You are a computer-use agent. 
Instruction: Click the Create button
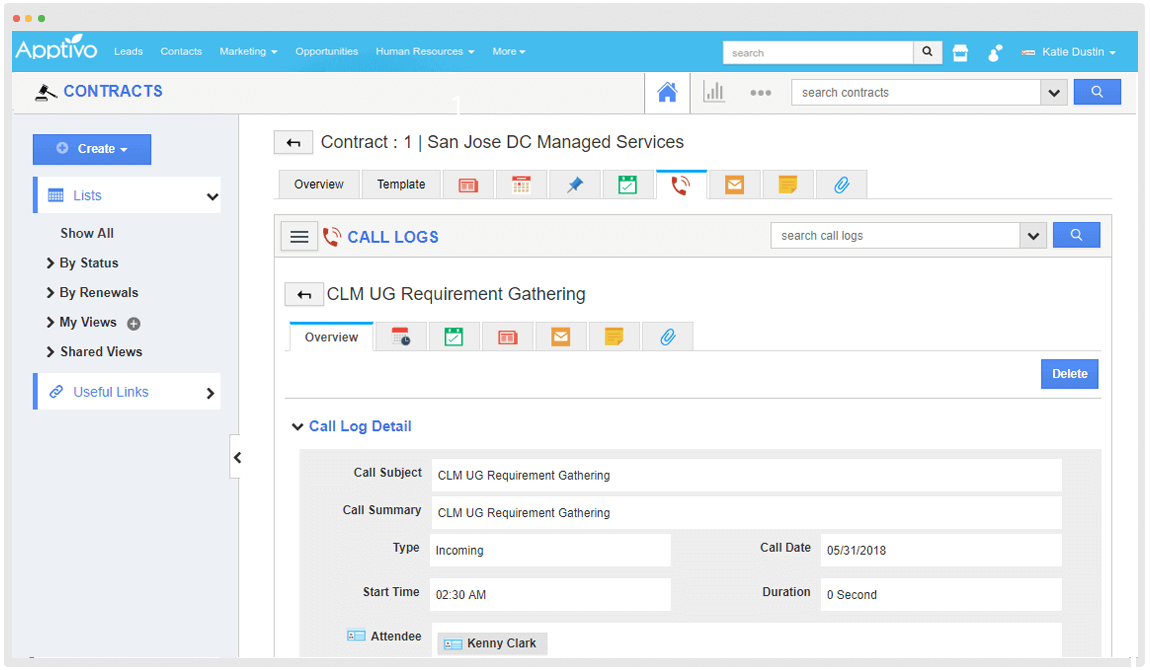[92, 149]
